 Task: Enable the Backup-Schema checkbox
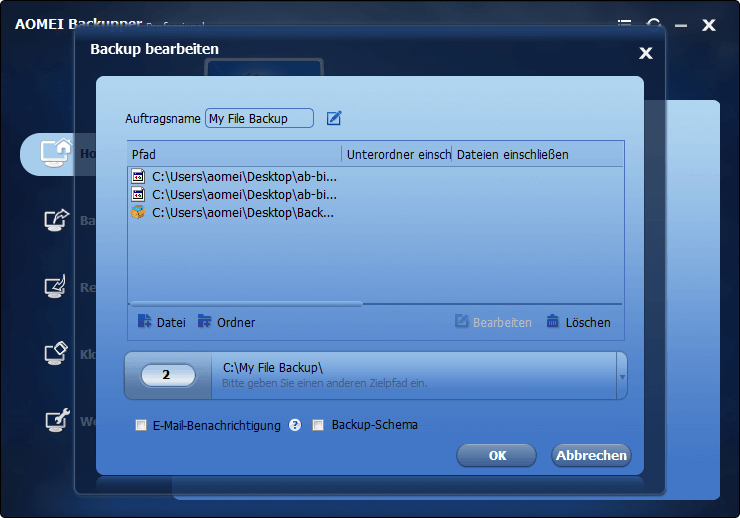[318, 425]
